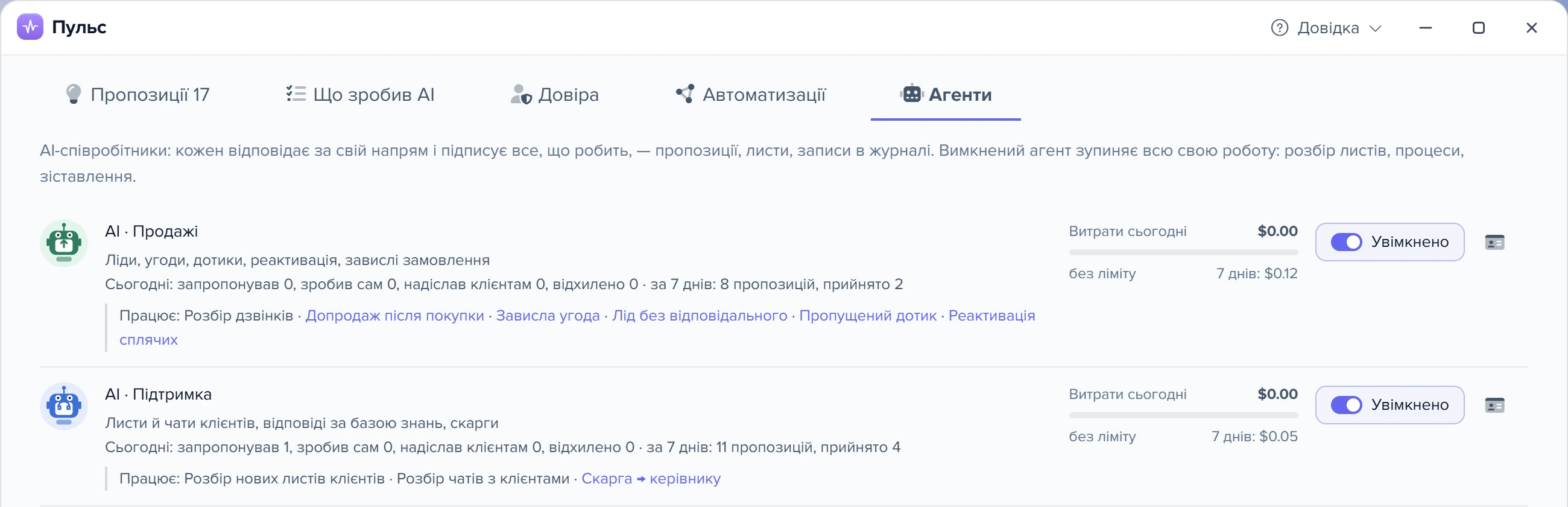The width and height of the screenshot is (1568, 507).
Task: Click 'Листи й чати клієнтів' description line
Action: pos(302,424)
